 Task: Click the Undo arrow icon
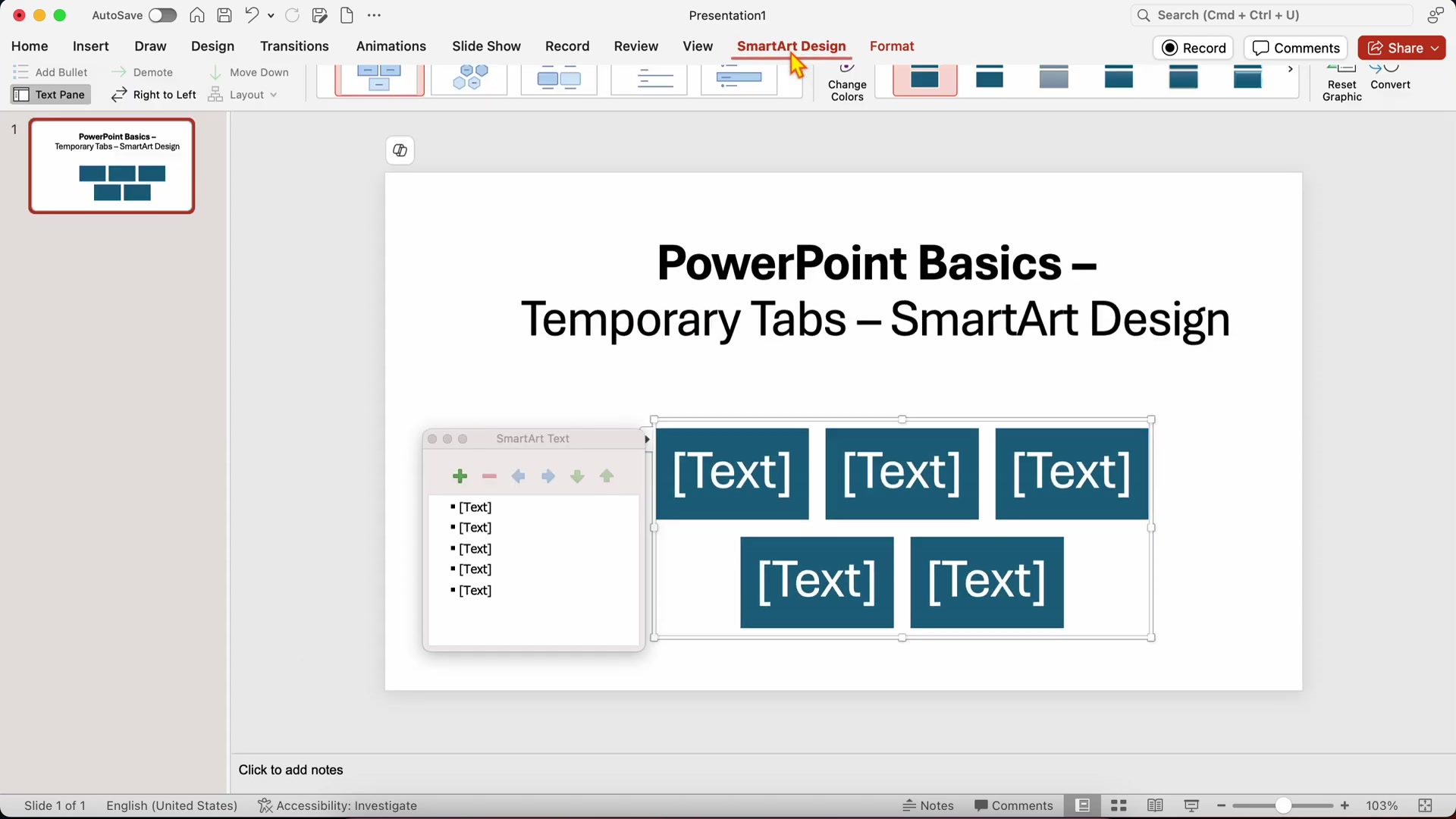point(252,15)
